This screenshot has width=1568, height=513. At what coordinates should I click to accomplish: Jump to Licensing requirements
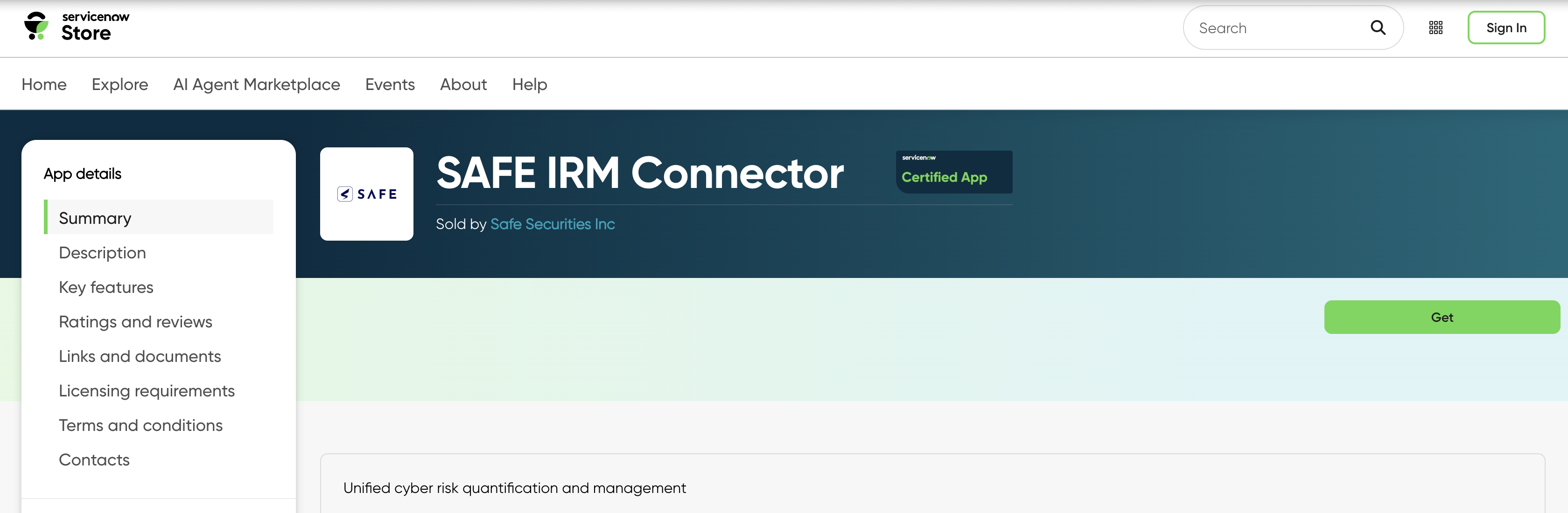146,391
